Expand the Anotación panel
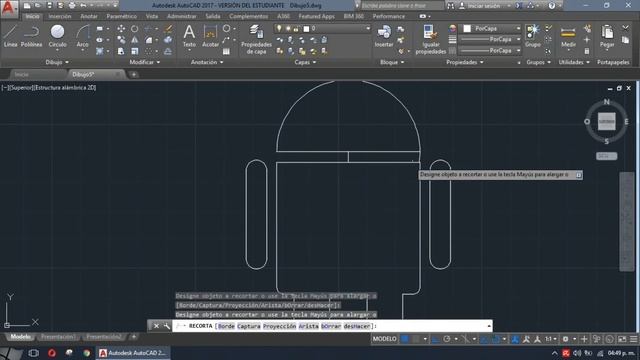640x360 pixels. [207, 62]
